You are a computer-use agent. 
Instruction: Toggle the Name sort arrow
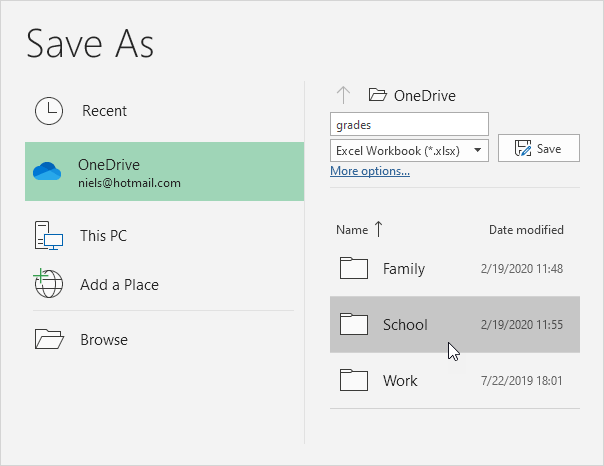tap(378, 229)
